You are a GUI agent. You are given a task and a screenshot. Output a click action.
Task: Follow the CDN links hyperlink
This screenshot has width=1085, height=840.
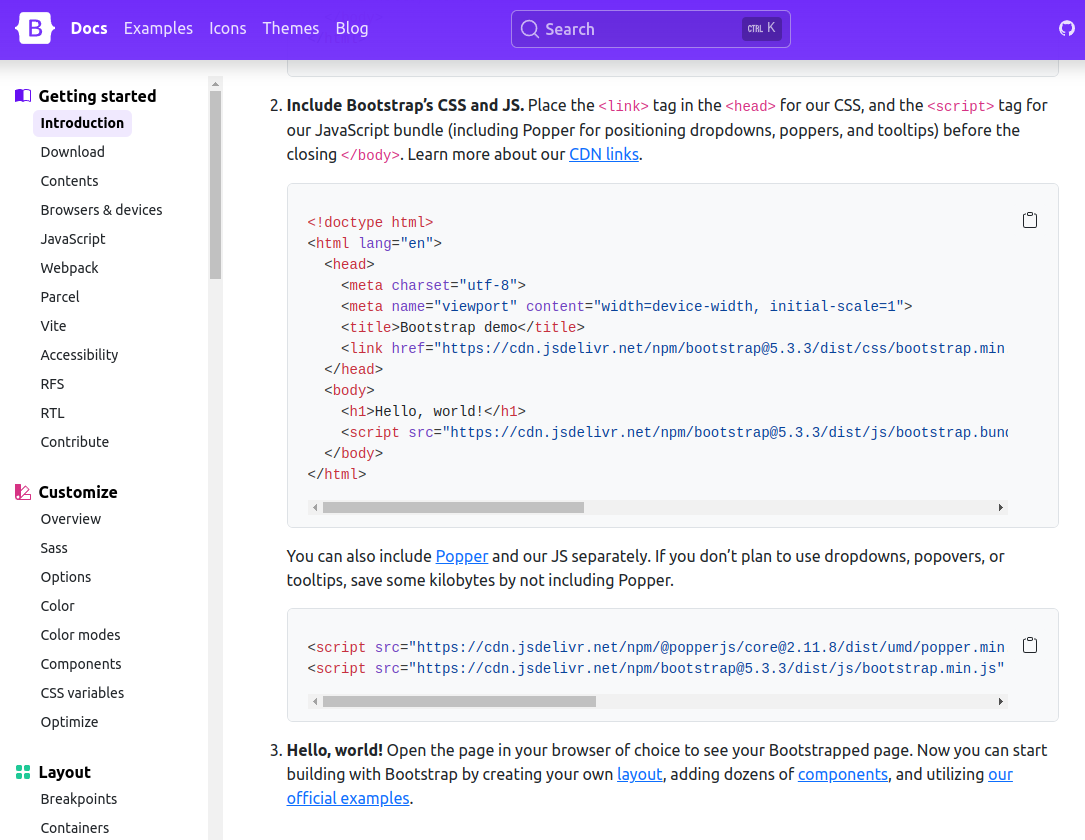point(603,154)
